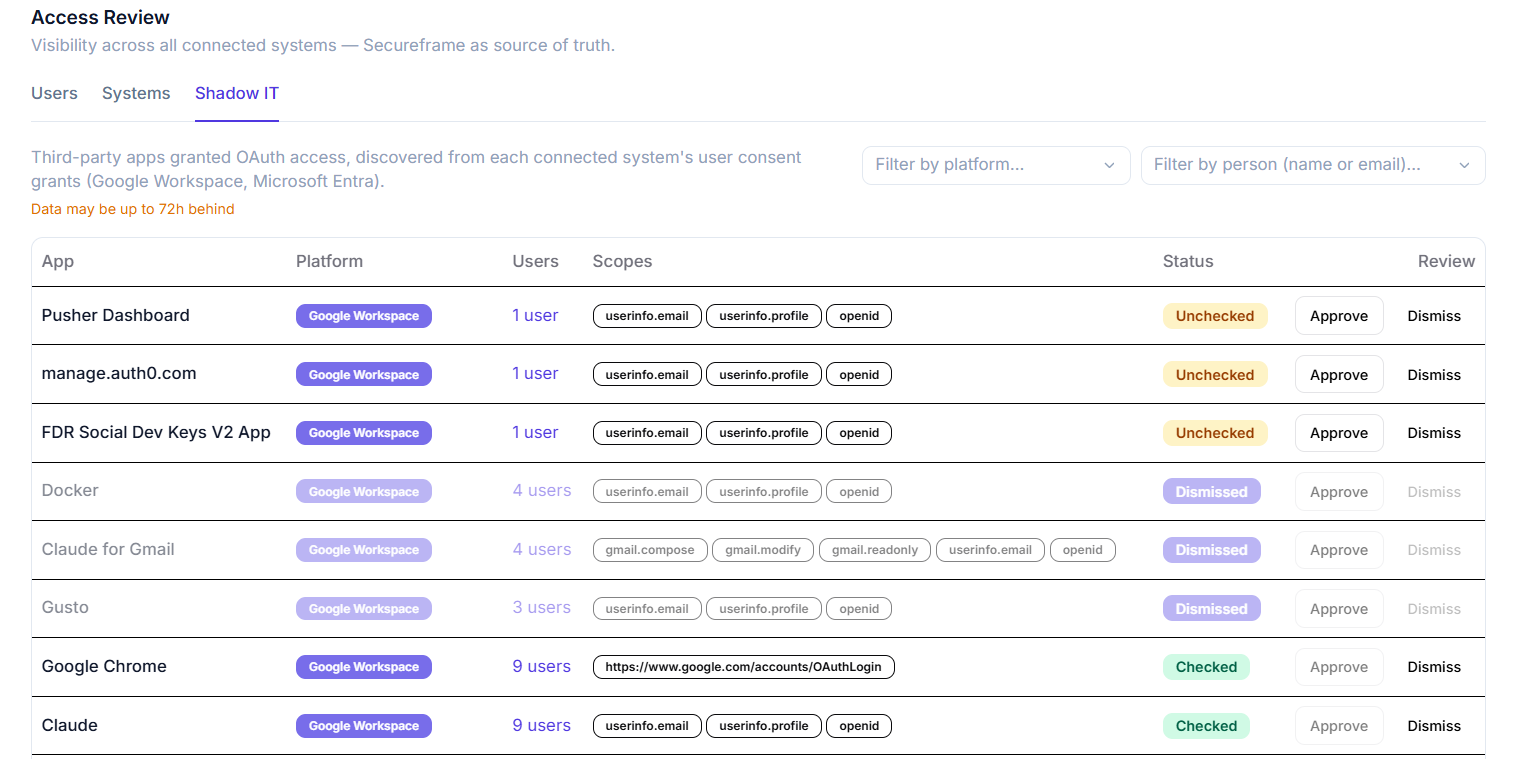Click the Pusher Dashboard app name
This screenshot has width=1530, height=759.
pyautogui.click(x=116, y=315)
